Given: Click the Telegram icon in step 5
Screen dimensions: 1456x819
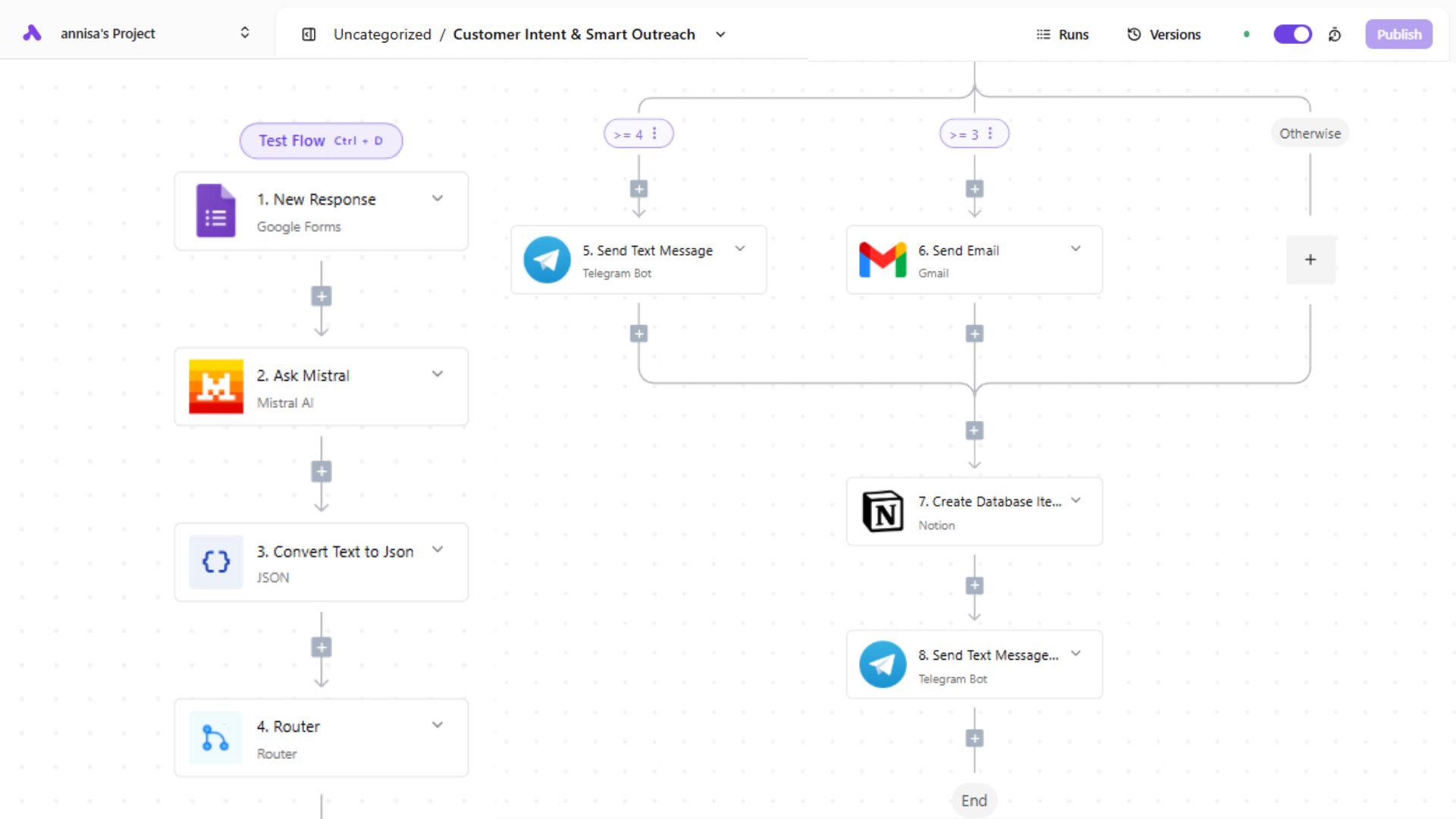Looking at the screenshot, I should pyautogui.click(x=547, y=259).
